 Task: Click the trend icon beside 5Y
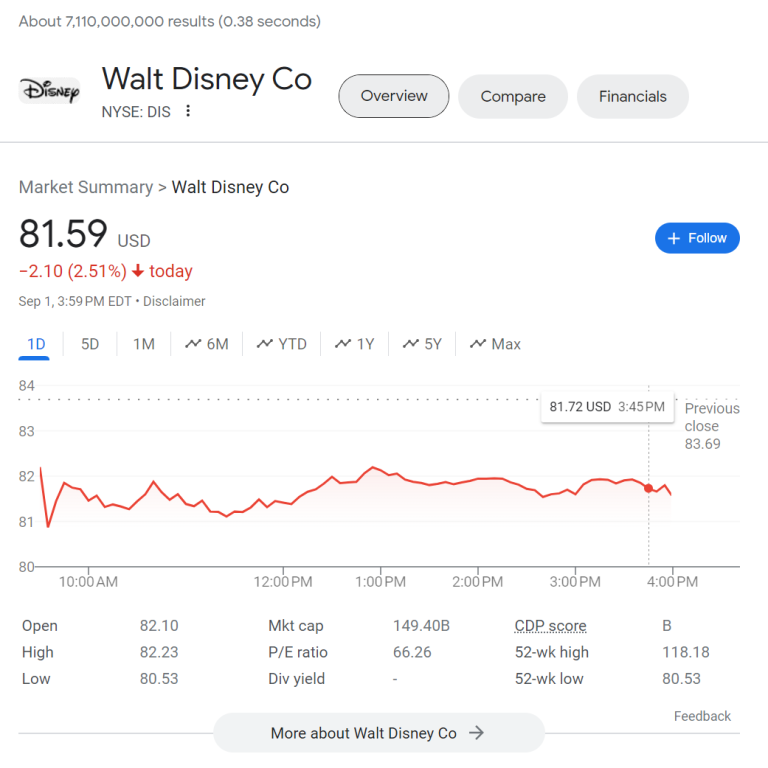[x=411, y=344]
